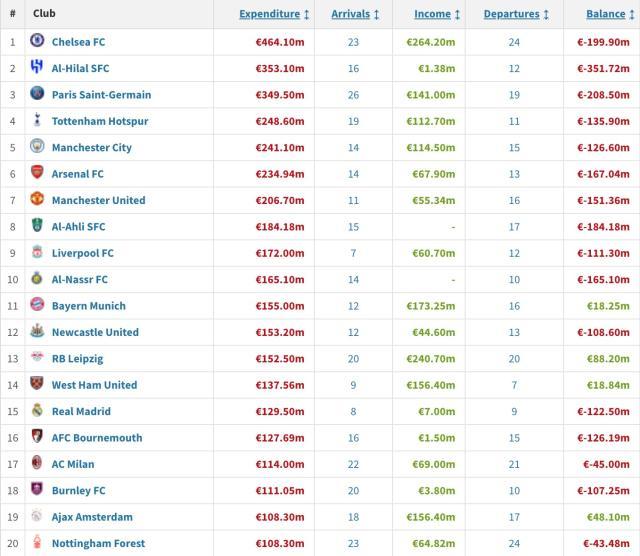Click the Liverpool FC crest icon
The image size is (640, 556).
click(x=37, y=253)
